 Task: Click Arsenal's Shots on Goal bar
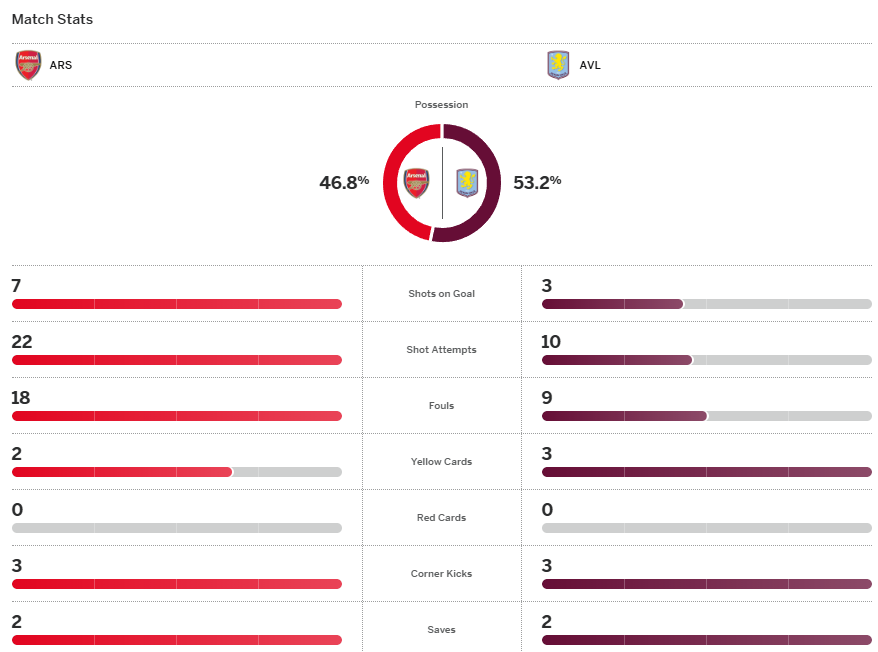176,304
